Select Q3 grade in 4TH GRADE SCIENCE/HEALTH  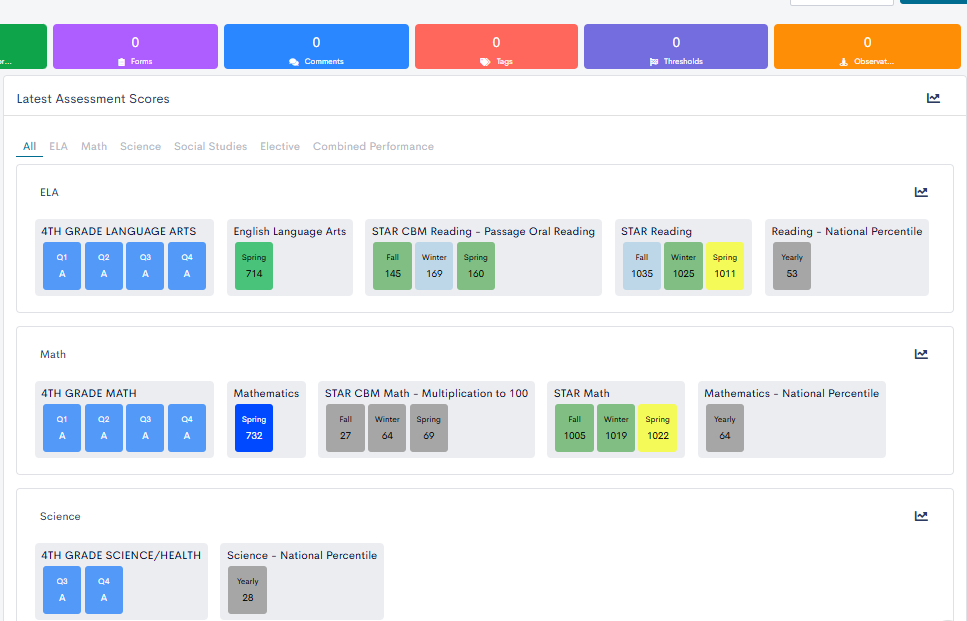pyautogui.click(x=62, y=590)
